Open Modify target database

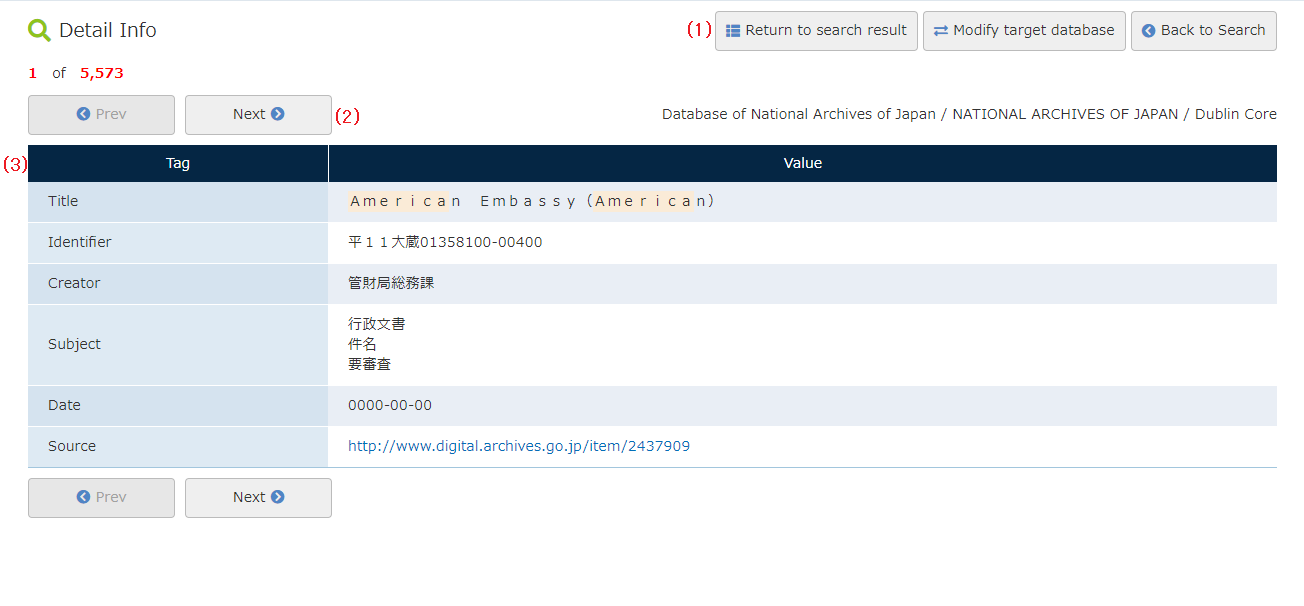[1024, 31]
